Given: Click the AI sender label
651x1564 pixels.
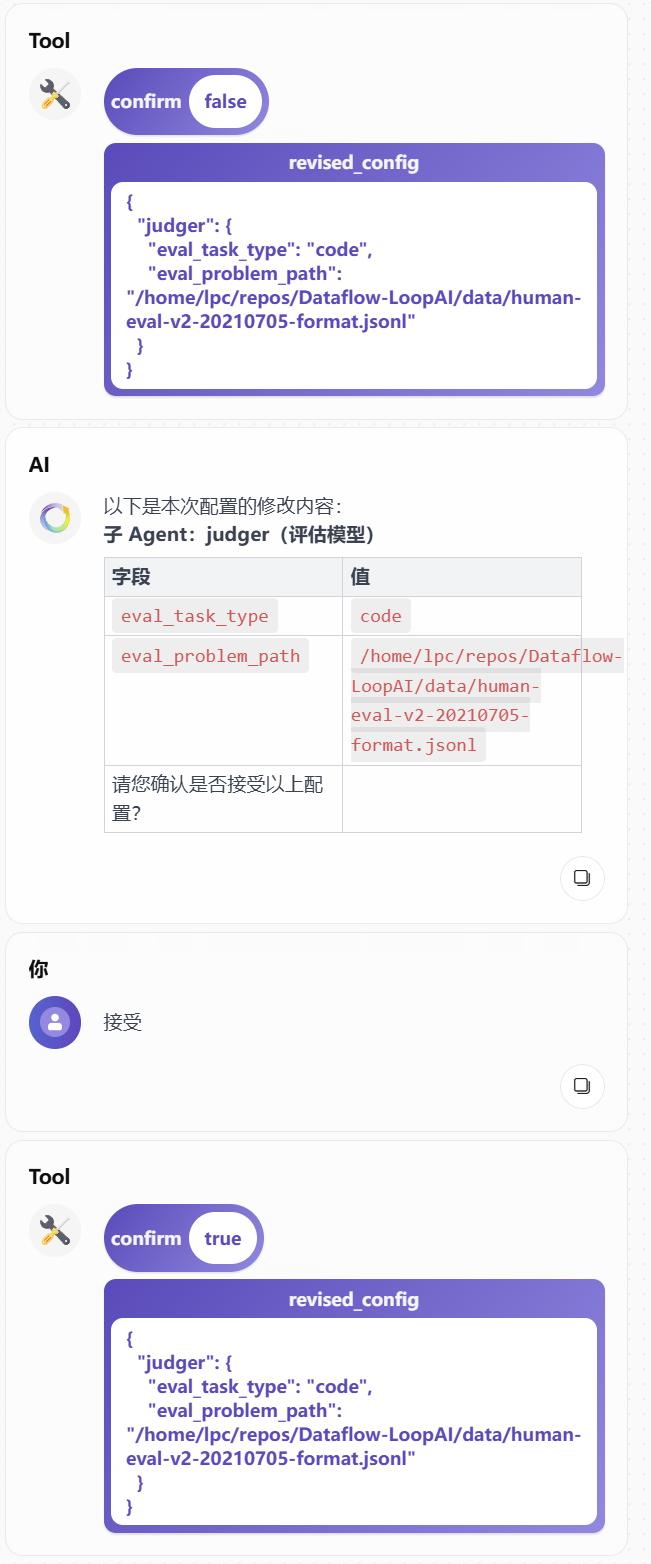Looking at the screenshot, I should 39,464.
